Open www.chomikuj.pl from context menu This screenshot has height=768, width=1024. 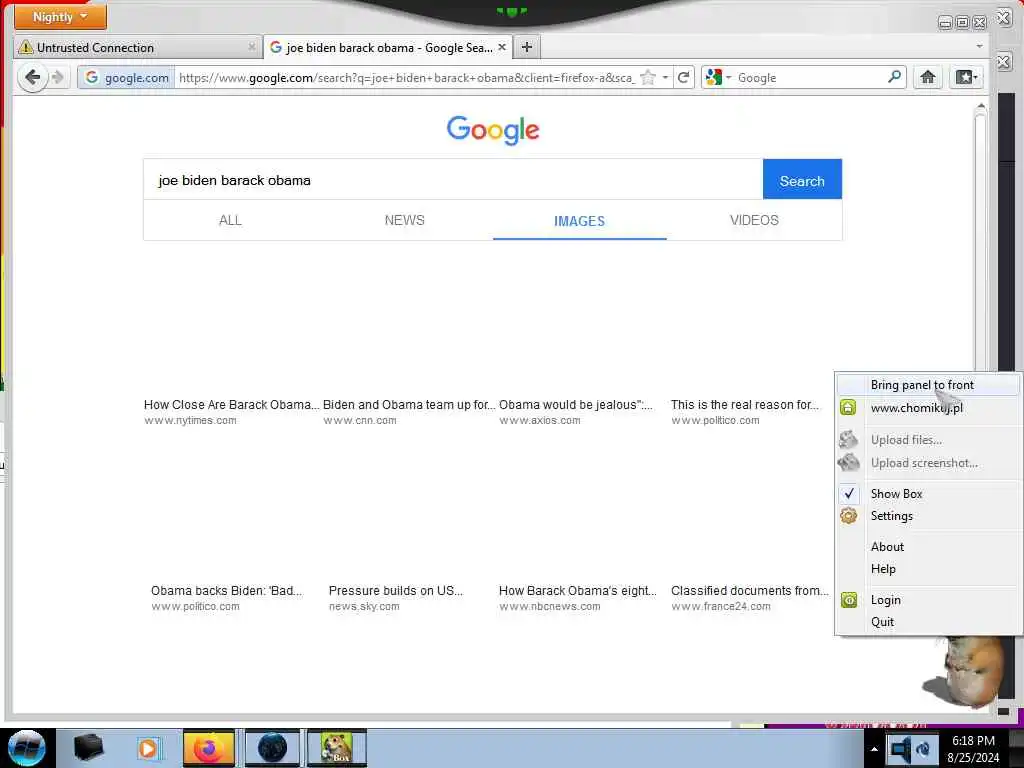click(928, 408)
